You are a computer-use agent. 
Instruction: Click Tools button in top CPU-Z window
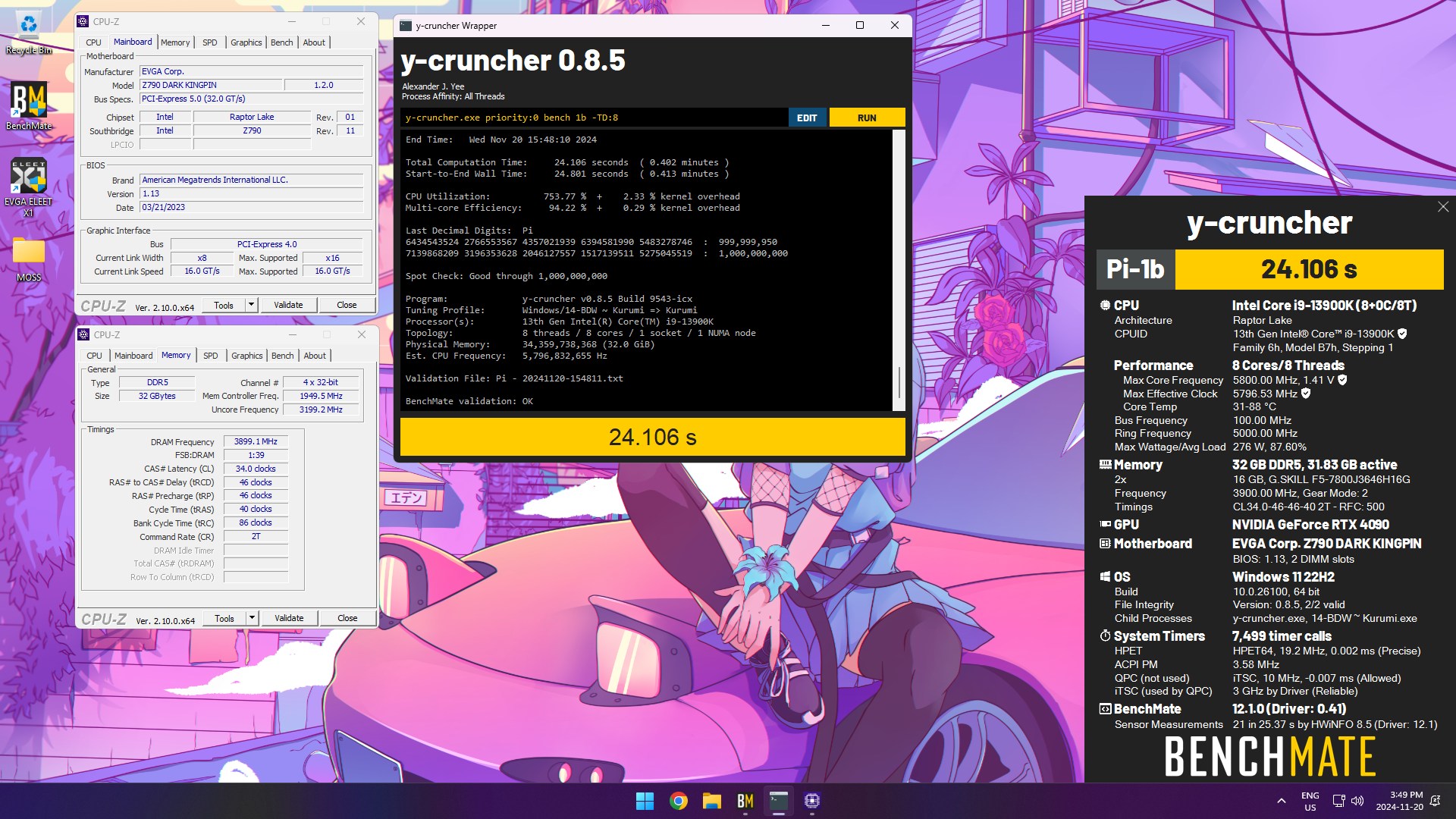[x=224, y=305]
